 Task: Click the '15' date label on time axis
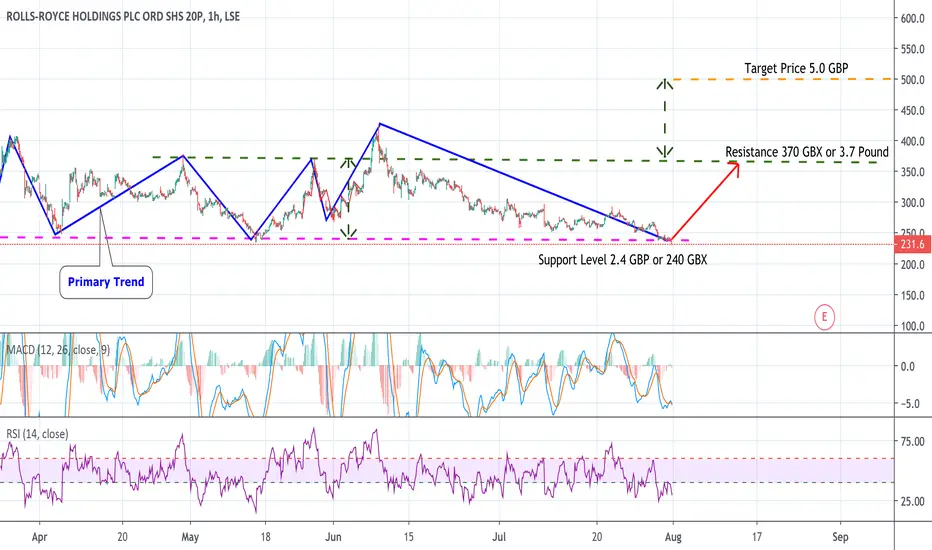(408, 538)
